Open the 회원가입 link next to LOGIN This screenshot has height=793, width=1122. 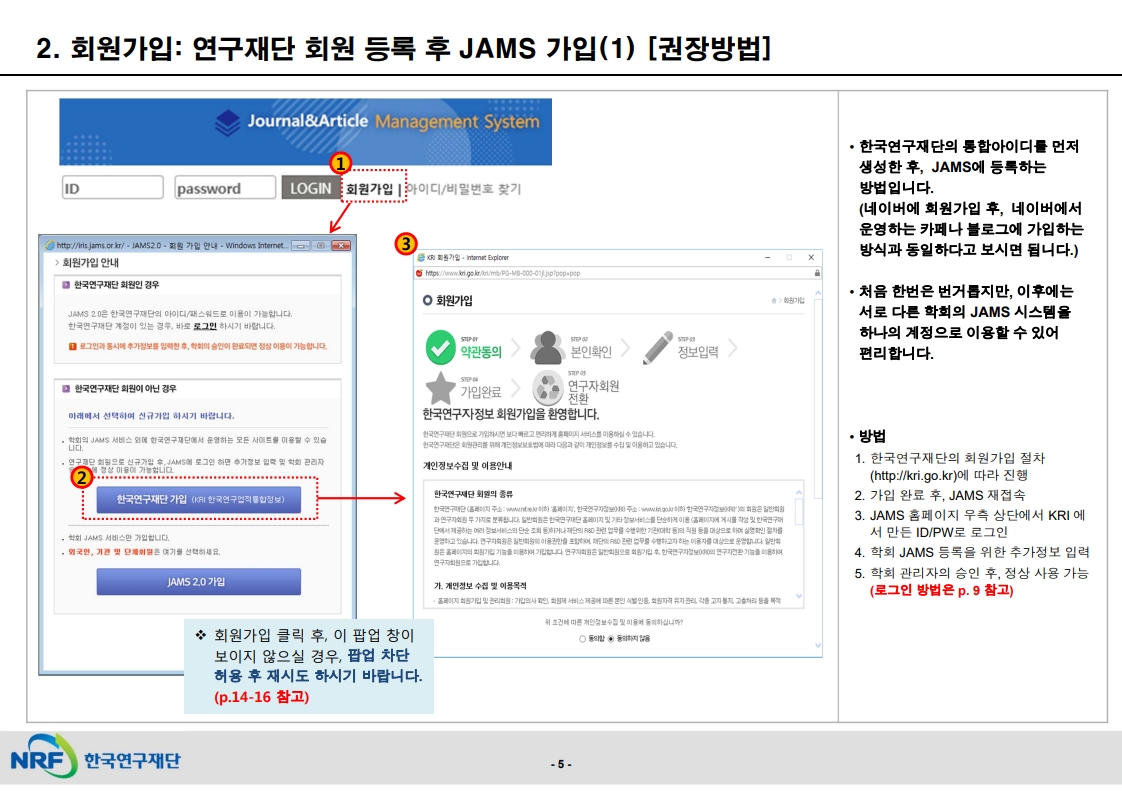(x=369, y=189)
